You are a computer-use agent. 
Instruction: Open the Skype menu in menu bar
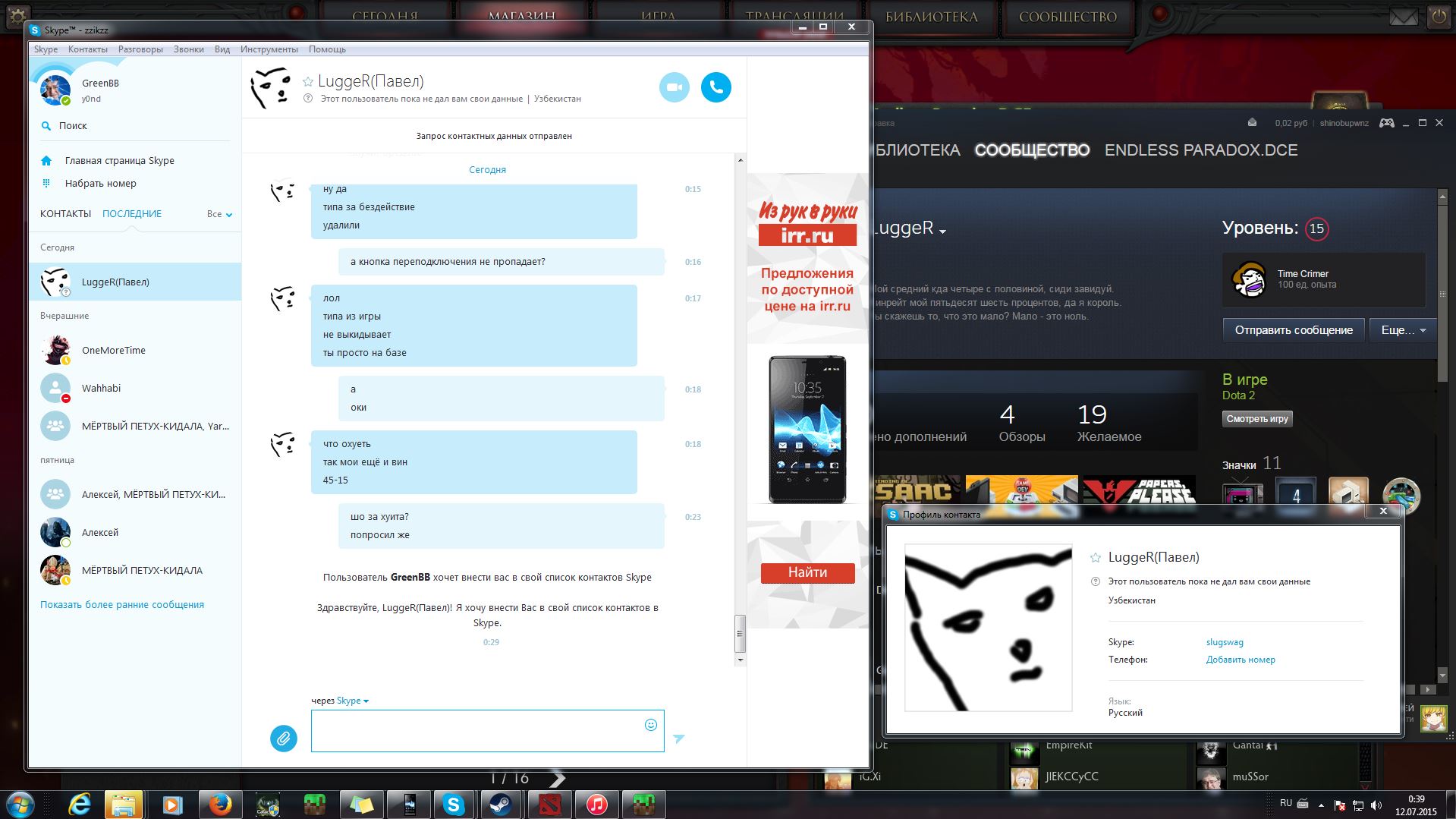pos(46,49)
